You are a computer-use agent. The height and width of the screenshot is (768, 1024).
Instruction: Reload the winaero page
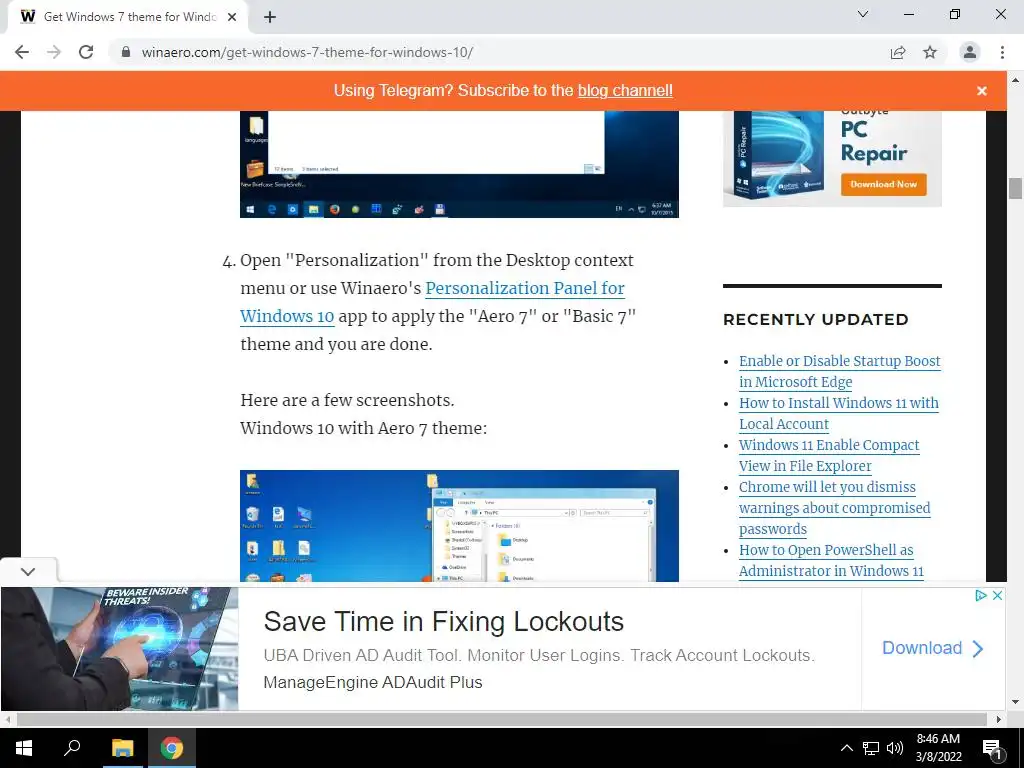pyautogui.click(x=86, y=52)
